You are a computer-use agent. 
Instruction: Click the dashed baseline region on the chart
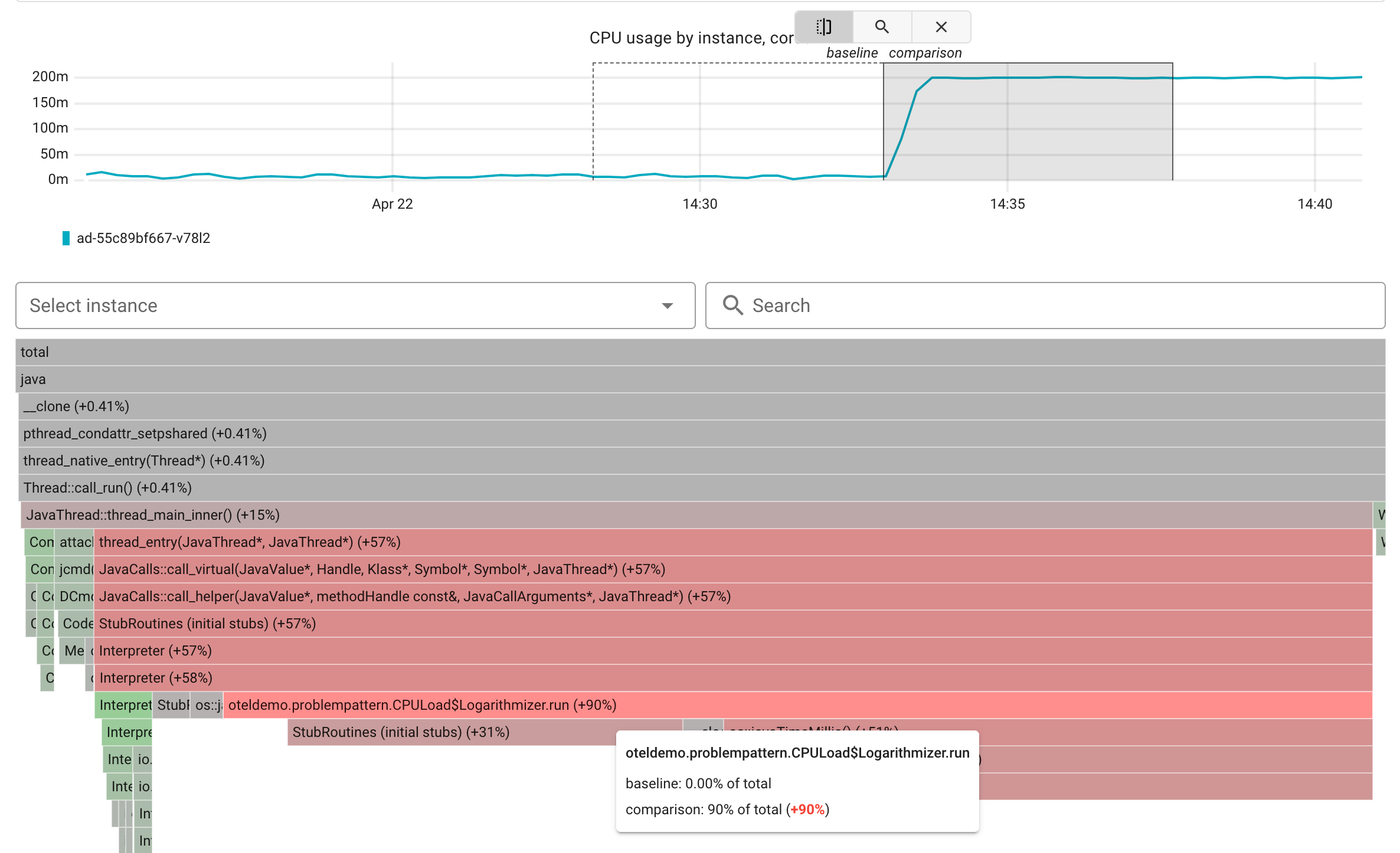[740, 120]
